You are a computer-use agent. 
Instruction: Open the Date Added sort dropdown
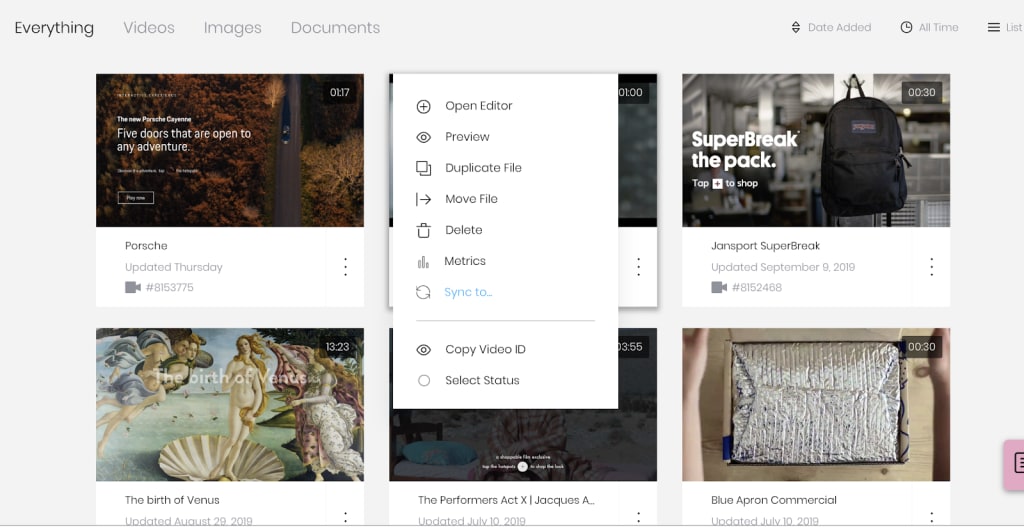click(831, 27)
